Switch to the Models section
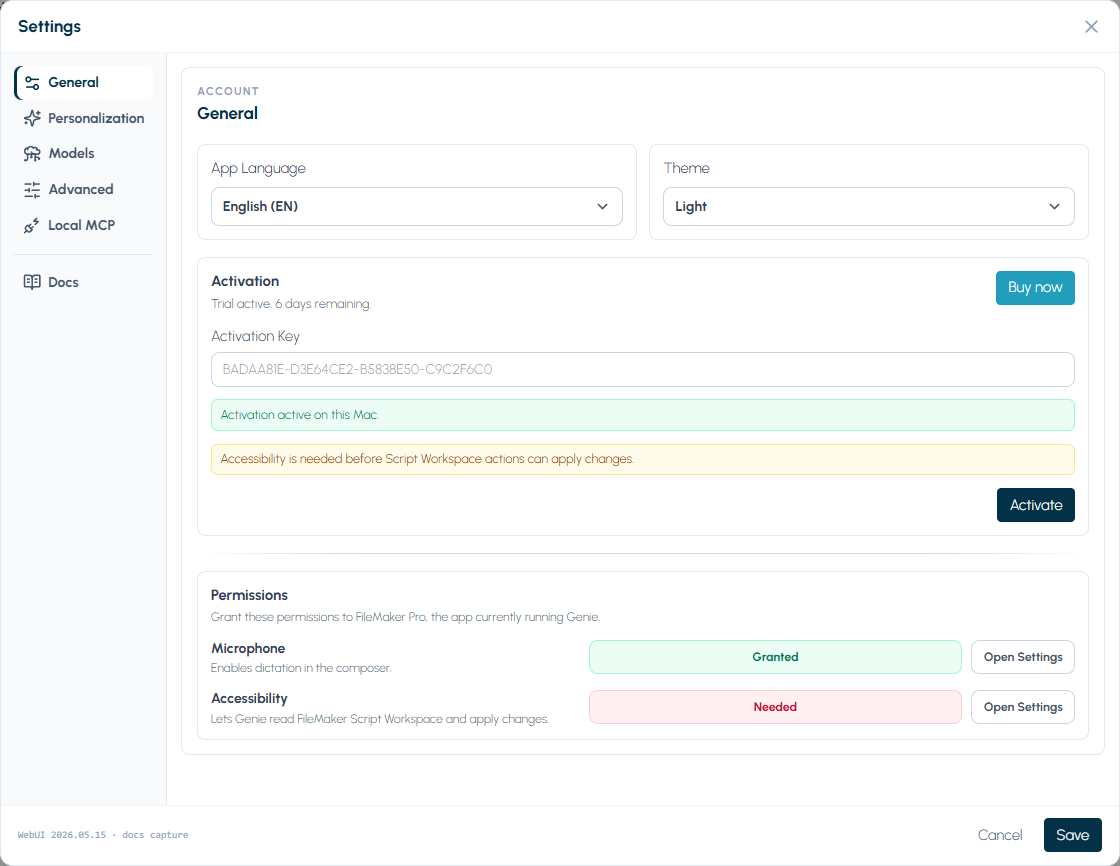This screenshot has width=1120, height=866. [84, 154]
